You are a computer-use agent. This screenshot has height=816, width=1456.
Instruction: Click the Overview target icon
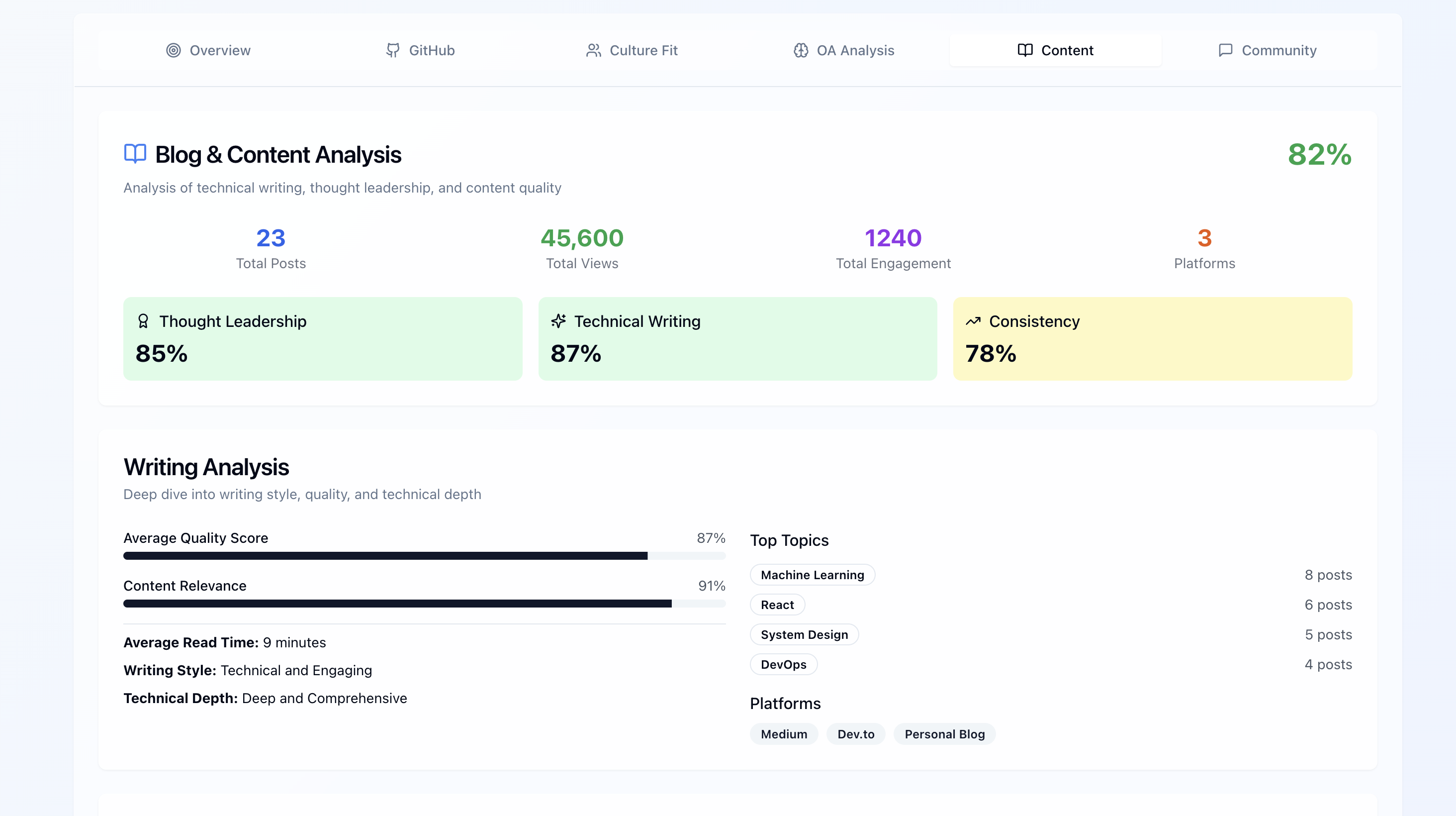pos(174,50)
